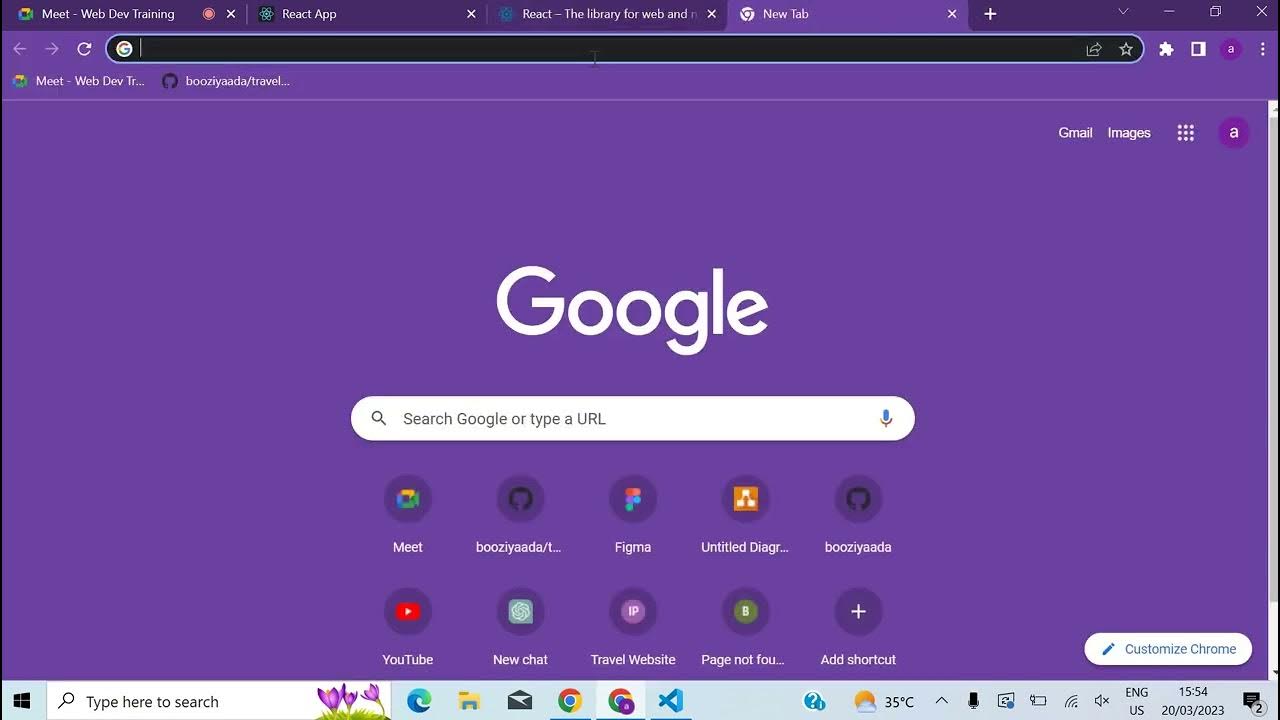Viewport: 1280px width, 720px height.
Task: Click the microphone tray icon
Action: pos(973,701)
